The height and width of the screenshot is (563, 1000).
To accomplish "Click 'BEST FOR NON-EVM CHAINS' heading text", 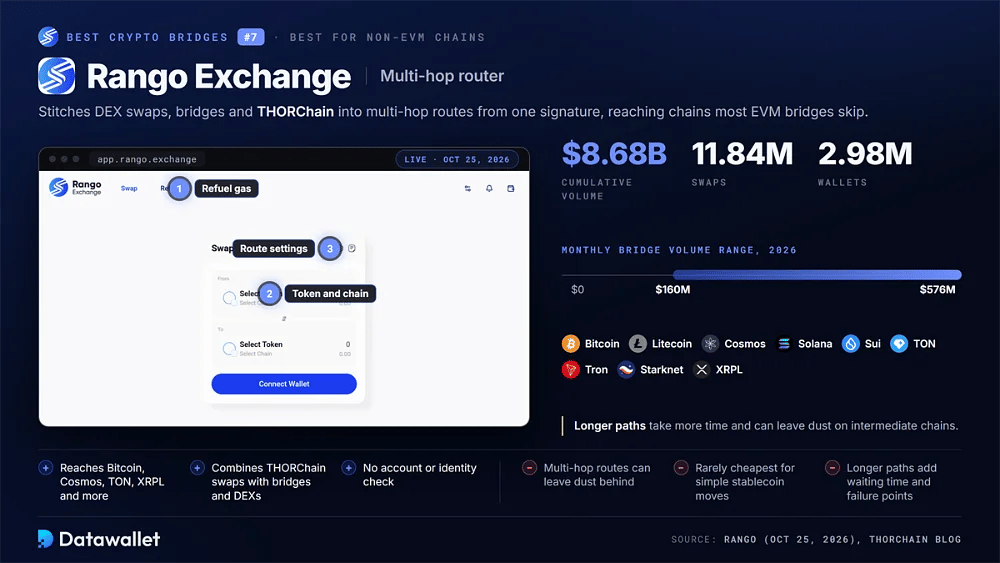I will click(387, 37).
